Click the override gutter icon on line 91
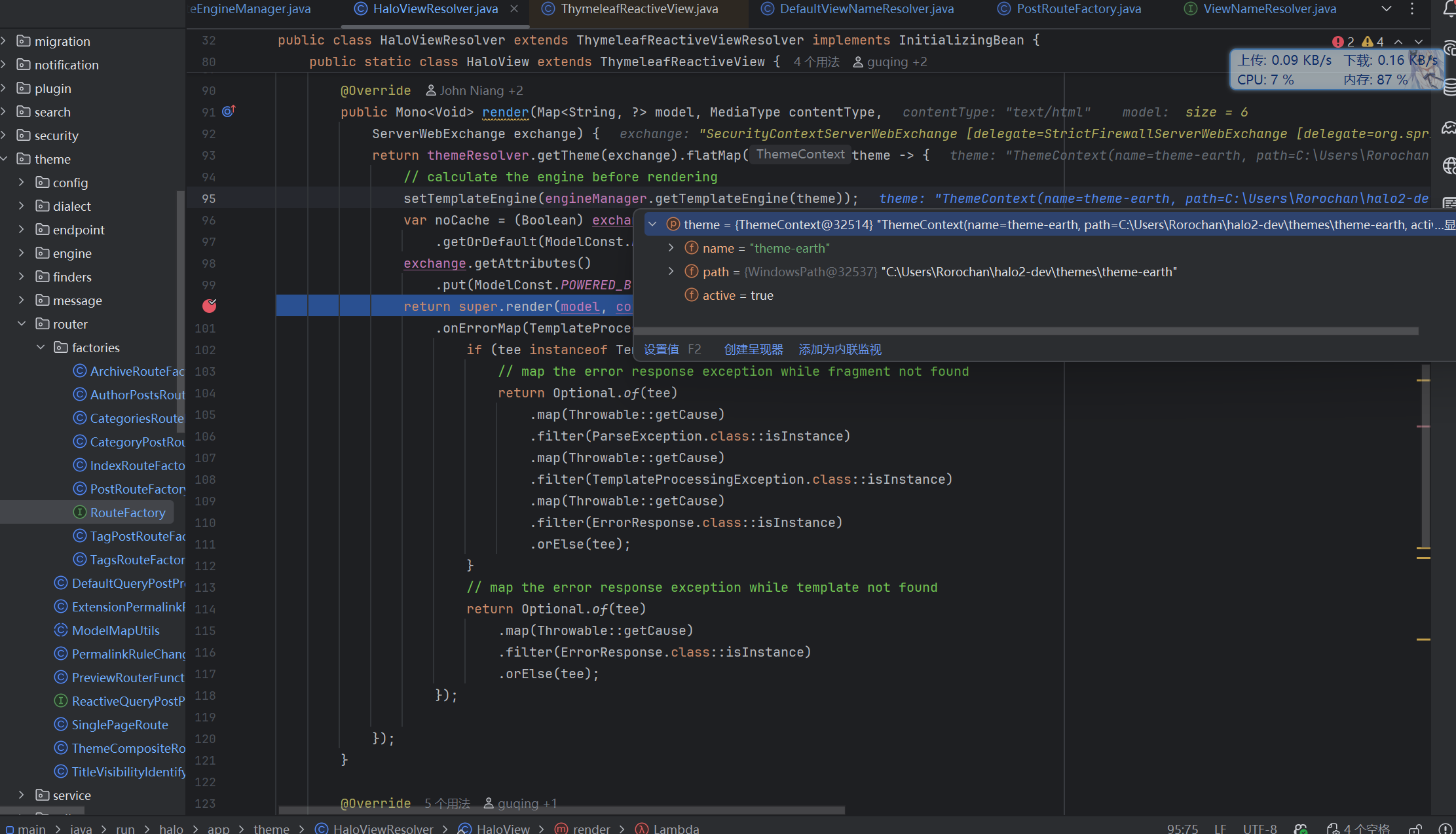Screen dimensions: 1456x834 point(229,111)
